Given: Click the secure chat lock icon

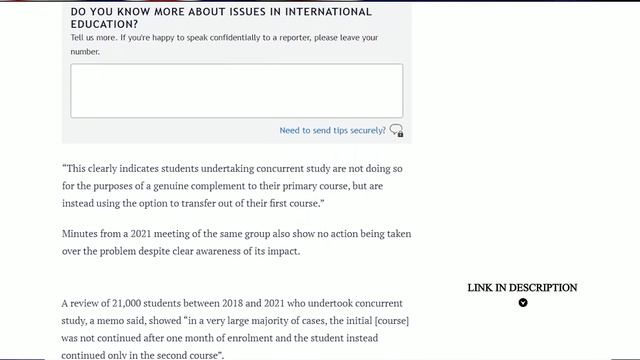Looking at the screenshot, I should pyautogui.click(x=396, y=130).
